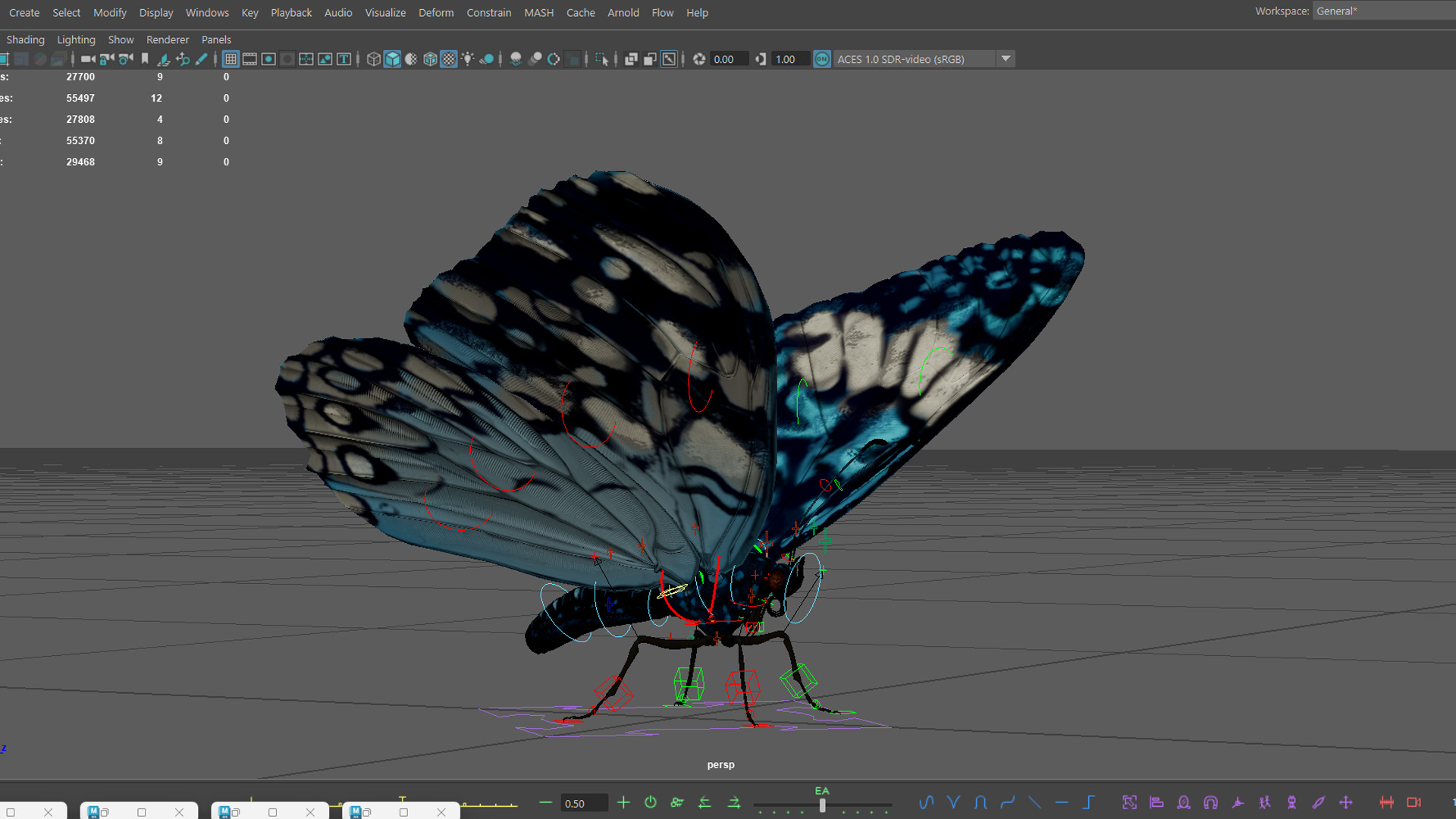Click the isolate select icon
The height and width of the screenshot is (819, 1456).
coord(602,59)
